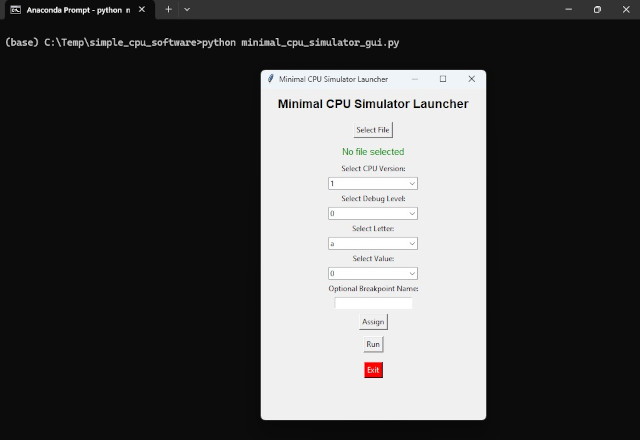Open the Select Letter dropdown
Screen dimensions: 640x440
coord(373,243)
